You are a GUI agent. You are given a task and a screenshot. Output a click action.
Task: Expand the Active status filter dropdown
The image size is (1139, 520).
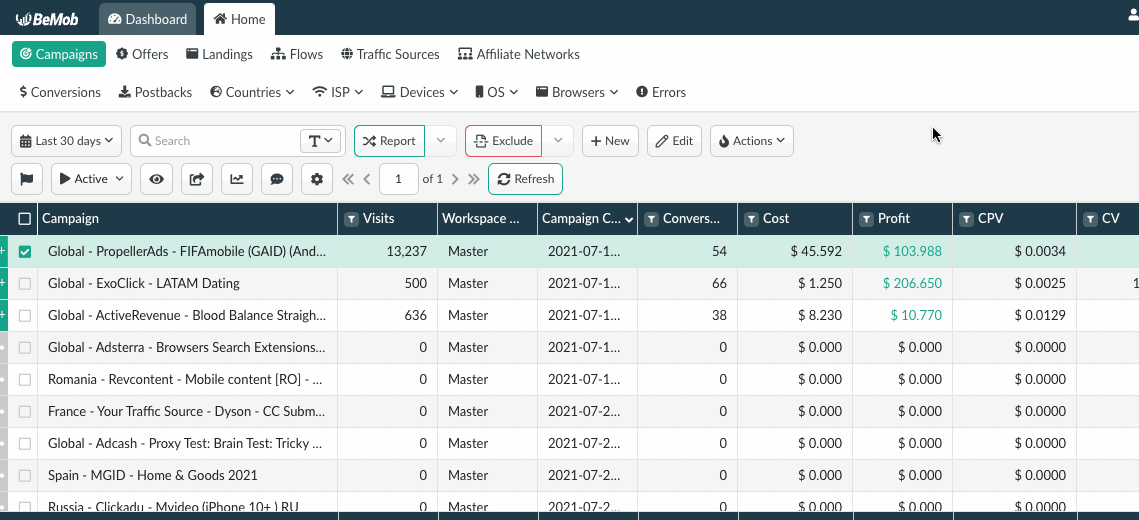coord(92,179)
